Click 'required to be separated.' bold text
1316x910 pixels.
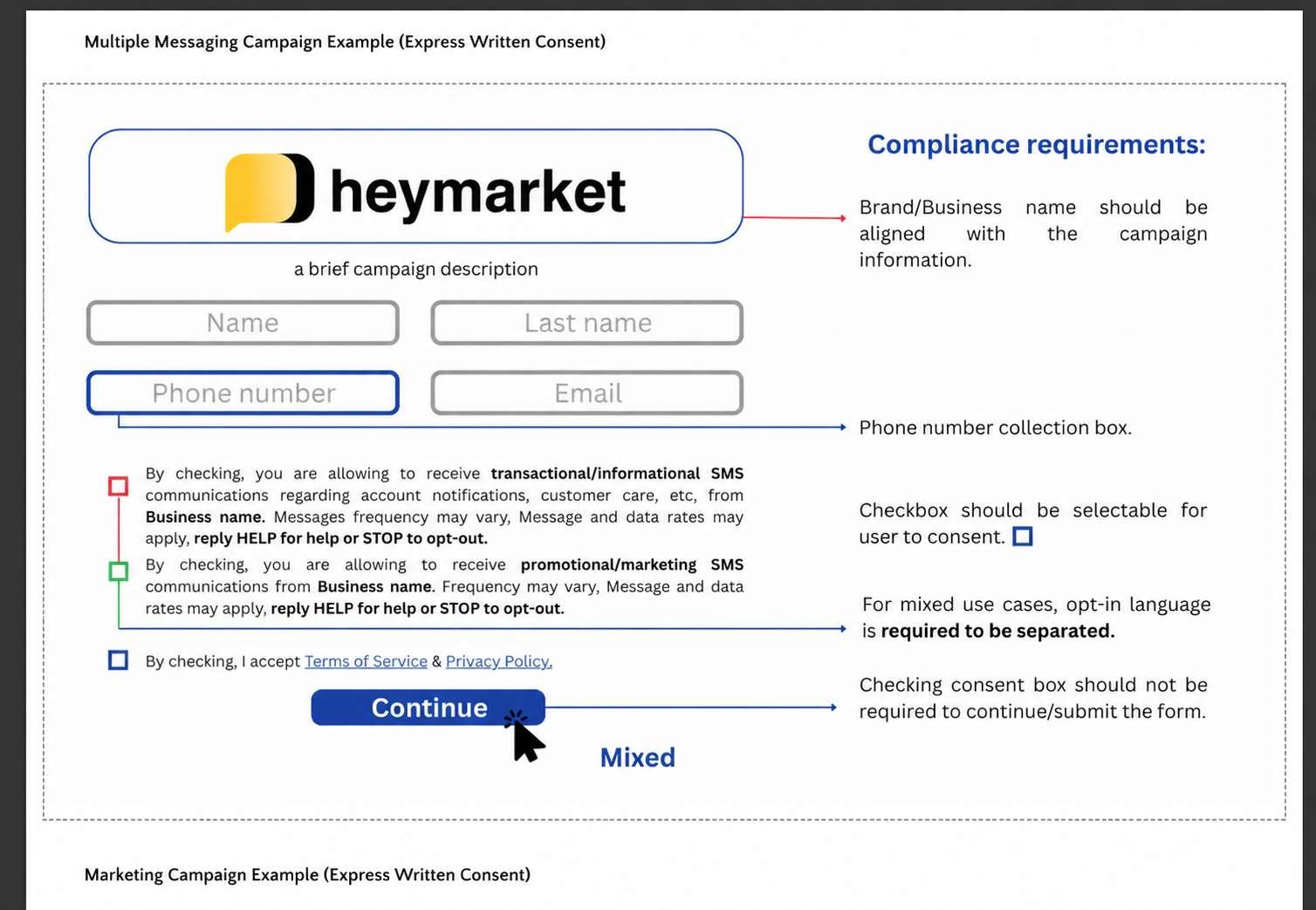[x=997, y=631]
